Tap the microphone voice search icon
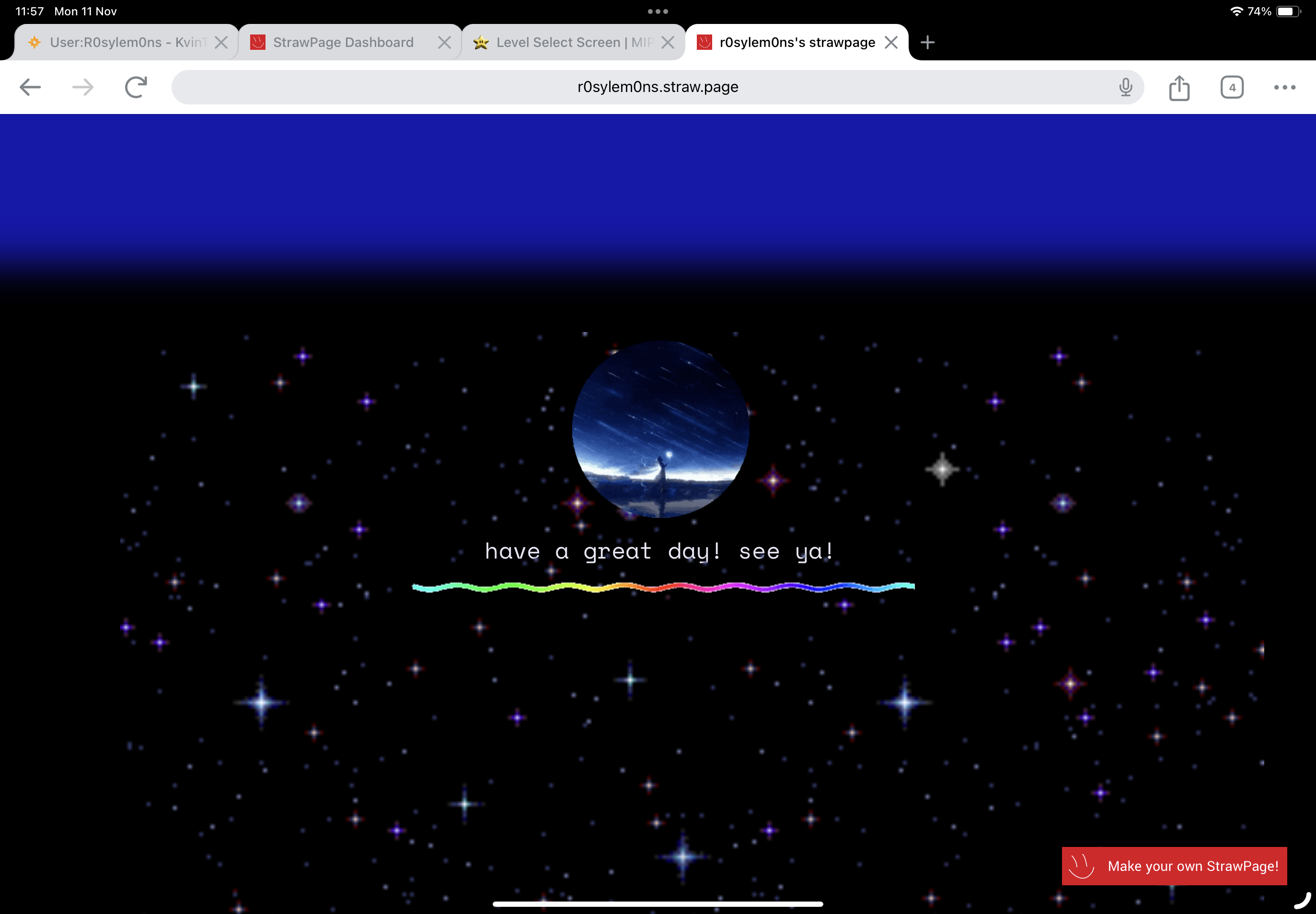This screenshot has height=914, width=1316. pos(1125,87)
